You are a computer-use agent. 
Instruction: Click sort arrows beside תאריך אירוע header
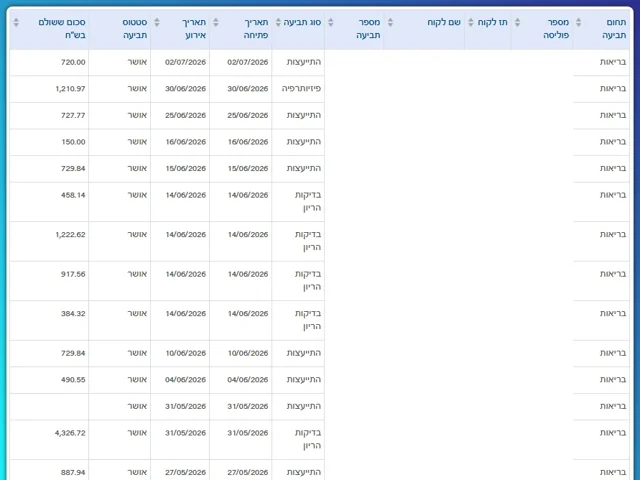click(157, 22)
